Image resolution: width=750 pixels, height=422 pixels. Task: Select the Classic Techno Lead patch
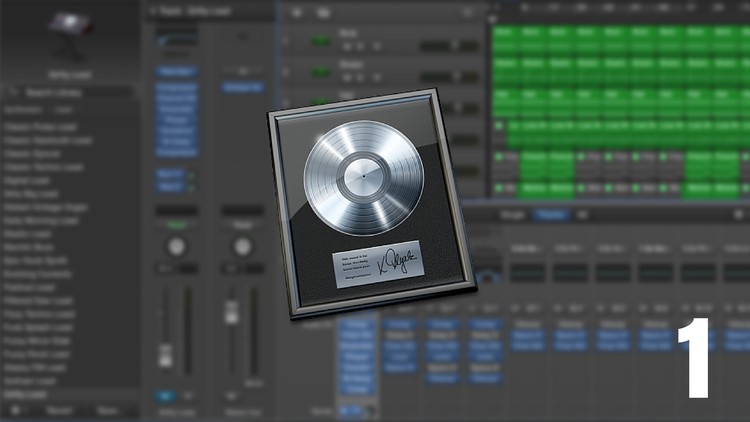click(x=43, y=167)
